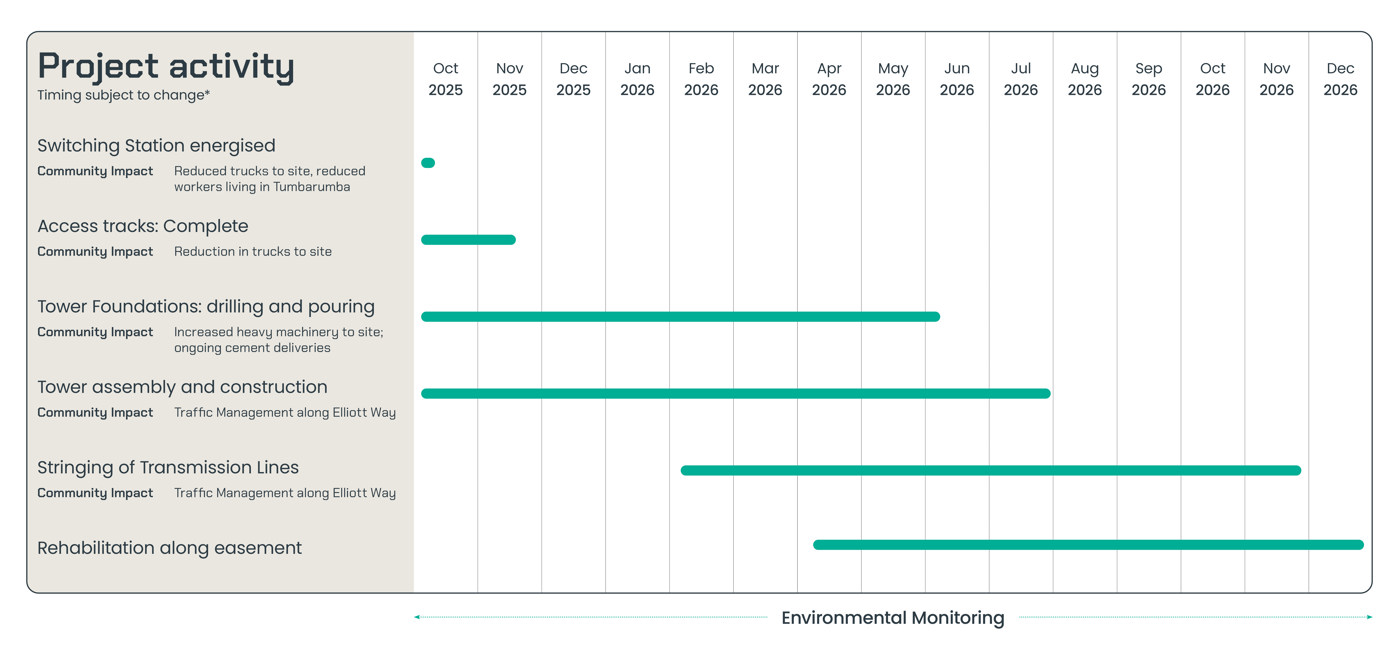Select the Jul 2026 column header
This screenshot has width=1399, height=656.
pos(1021,79)
